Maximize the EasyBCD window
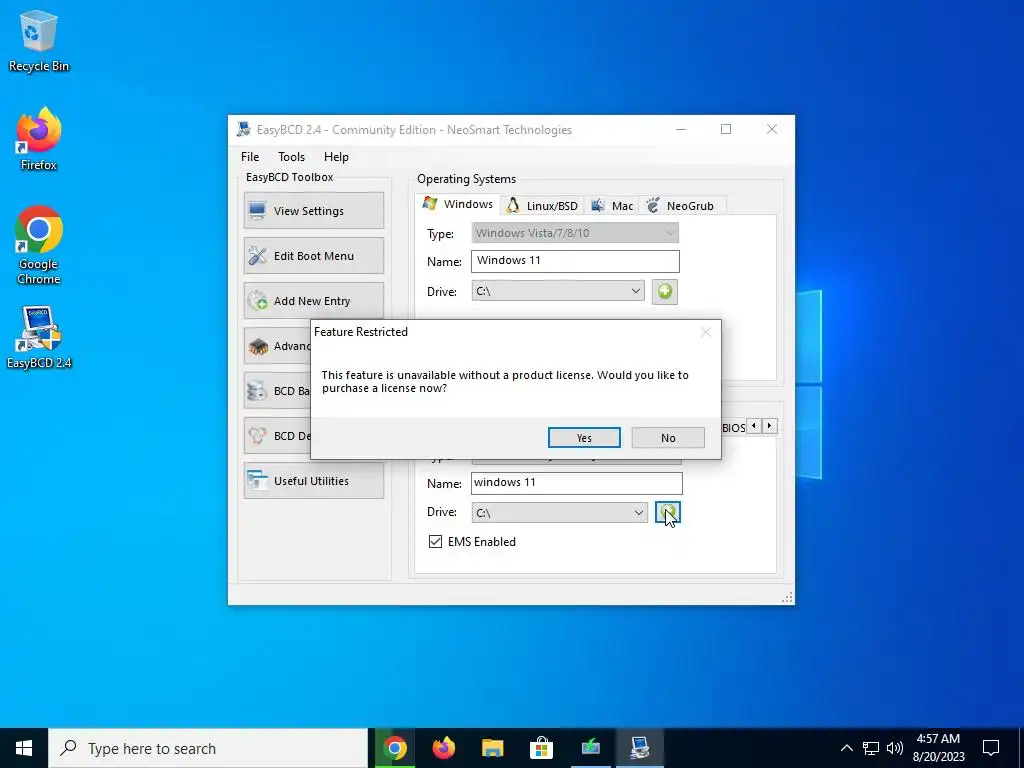The height and width of the screenshot is (768, 1024). [726, 129]
